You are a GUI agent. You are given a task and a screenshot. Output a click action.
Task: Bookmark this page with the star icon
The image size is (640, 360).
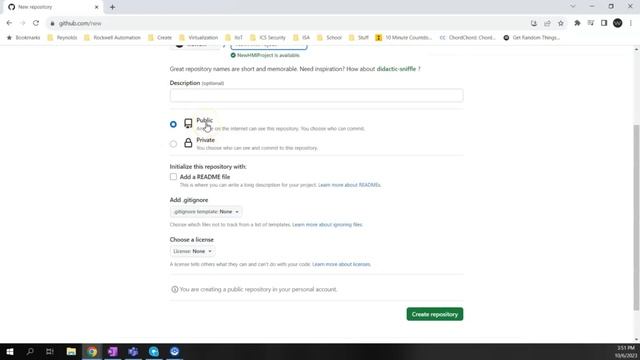tap(561, 23)
